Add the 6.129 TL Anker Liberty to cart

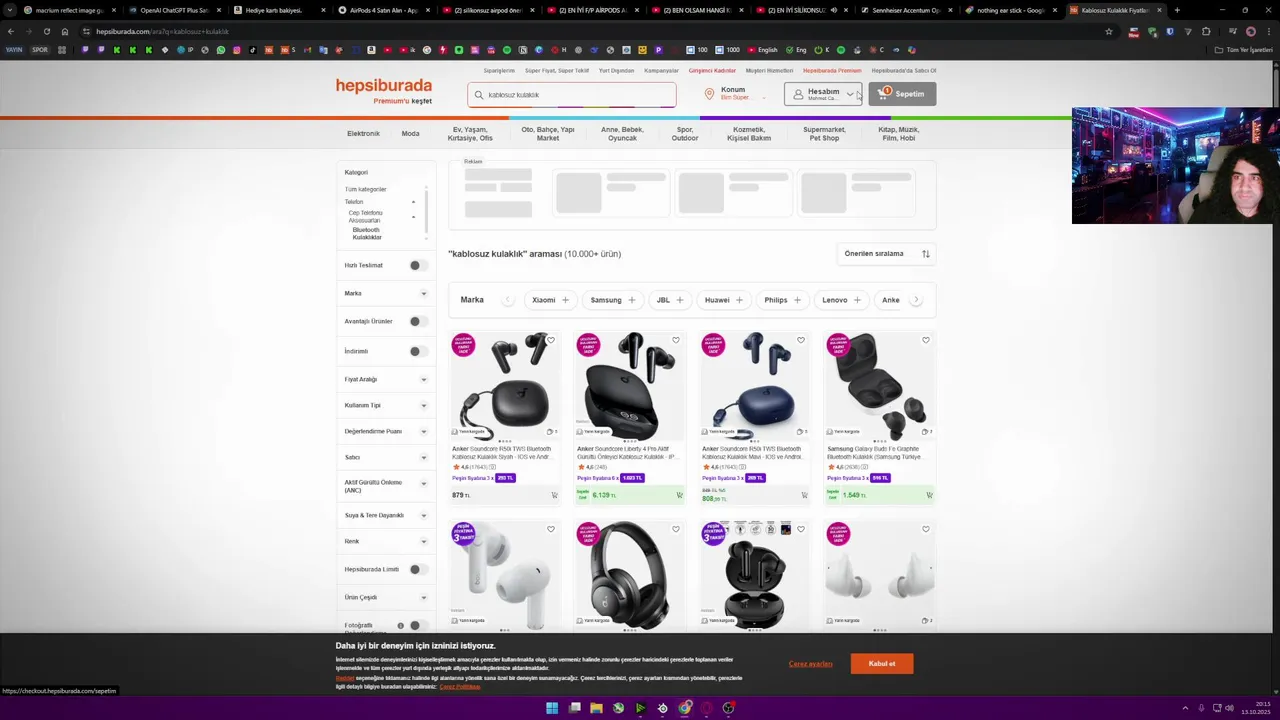pos(679,495)
